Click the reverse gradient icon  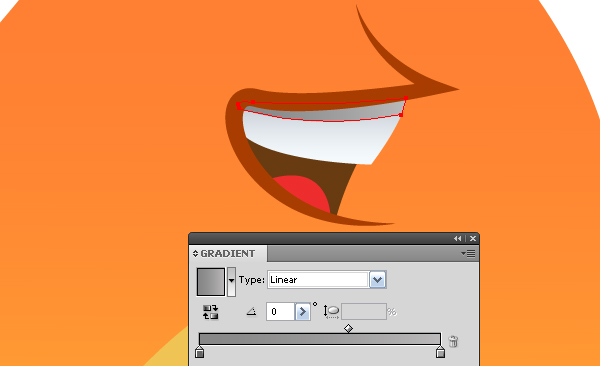[x=210, y=312]
